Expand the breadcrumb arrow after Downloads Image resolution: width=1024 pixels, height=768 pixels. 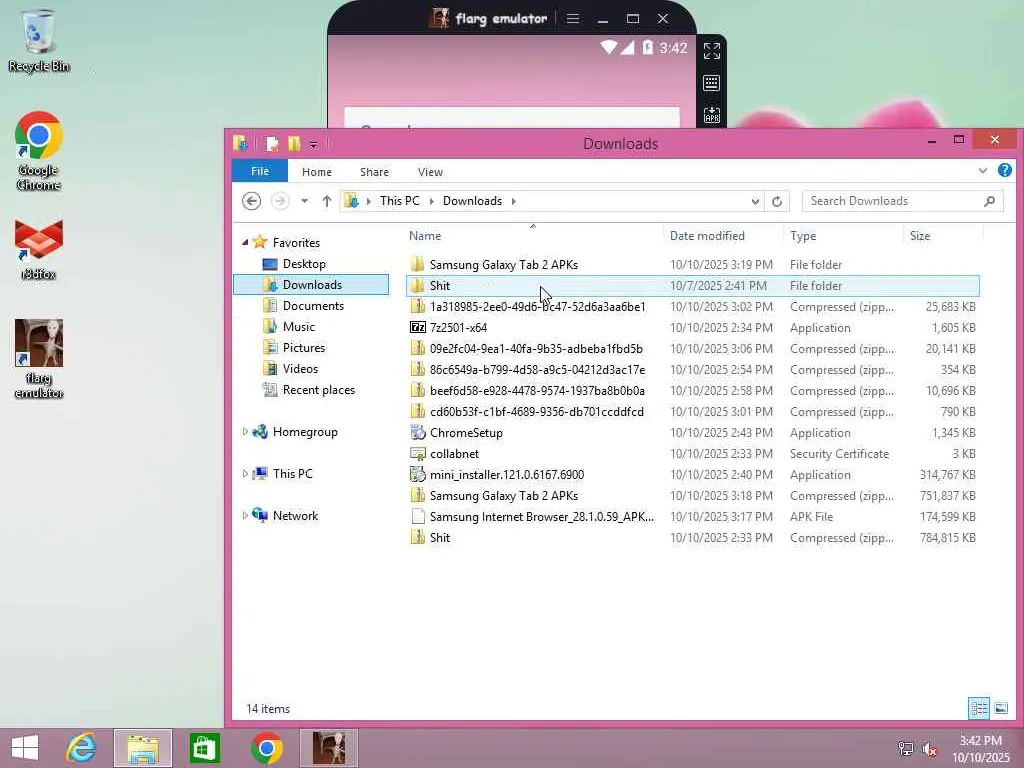point(513,201)
